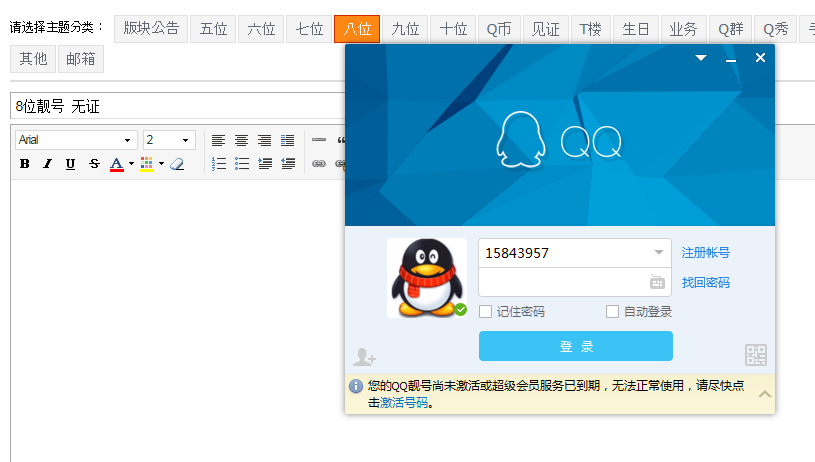This screenshot has width=815, height=462.
Task: Center align the text
Action: click(241, 140)
